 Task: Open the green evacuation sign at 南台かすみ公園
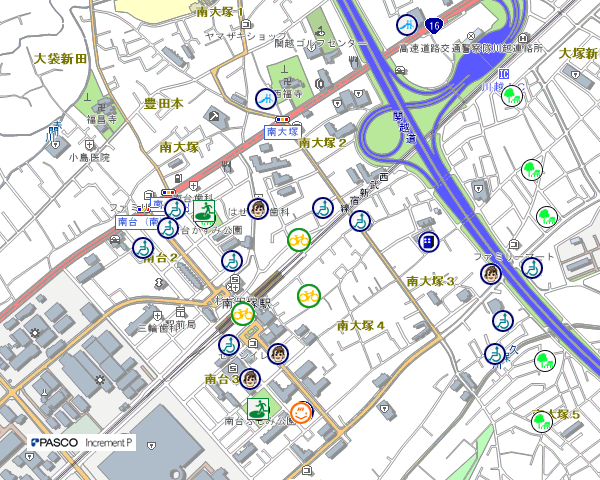[x=204, y=211]
